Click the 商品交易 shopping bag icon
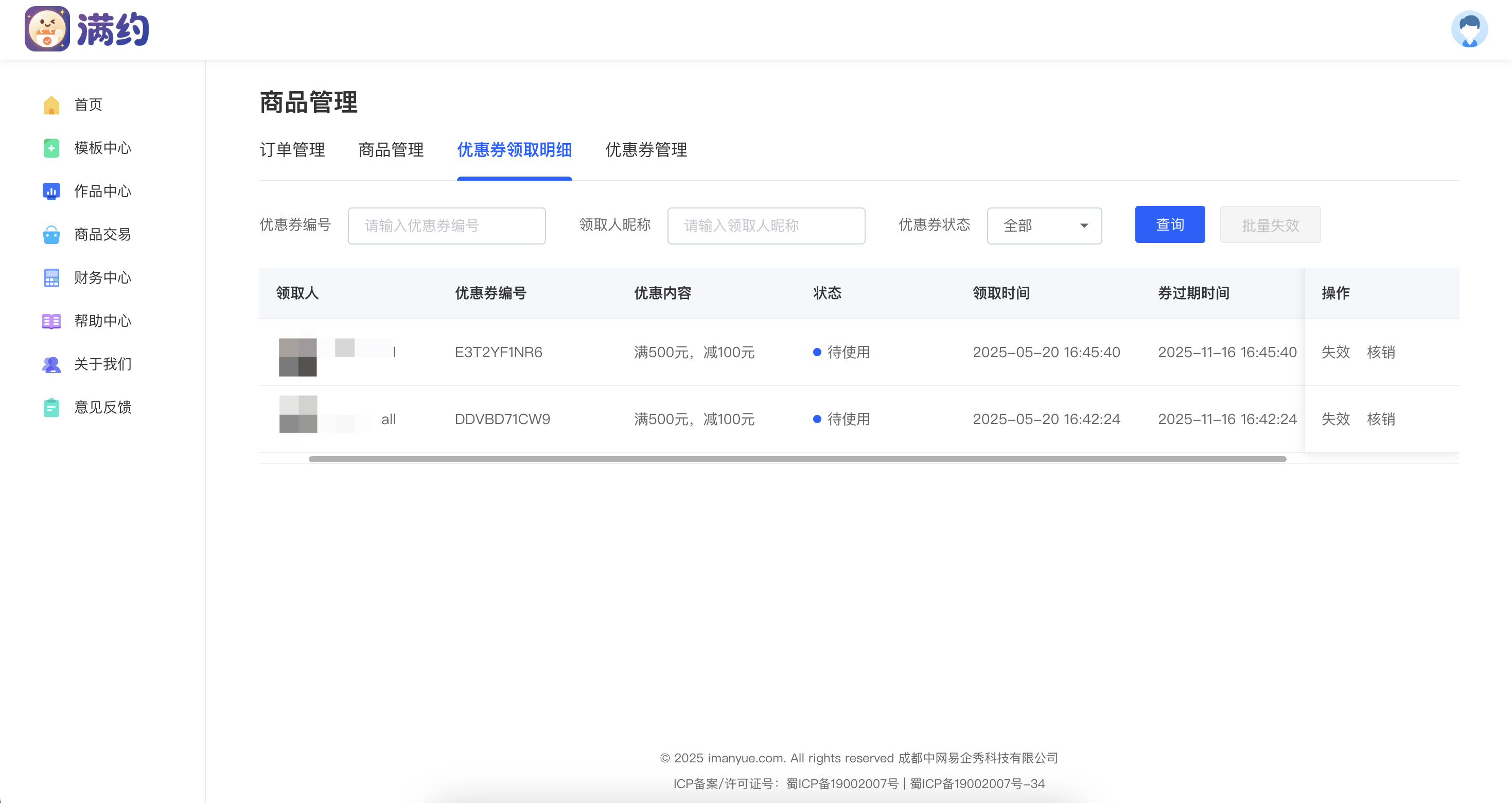1512x803 pixels. [51, 235]
